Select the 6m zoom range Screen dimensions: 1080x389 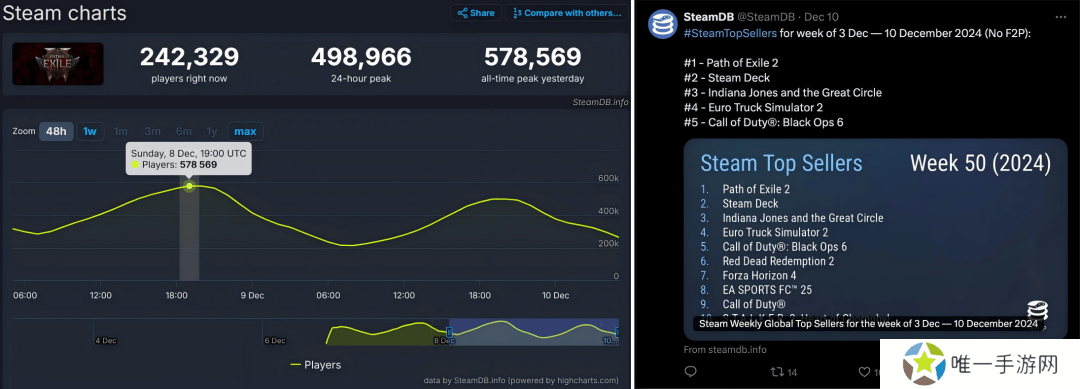pyautogui.click(x=183, y=131)
